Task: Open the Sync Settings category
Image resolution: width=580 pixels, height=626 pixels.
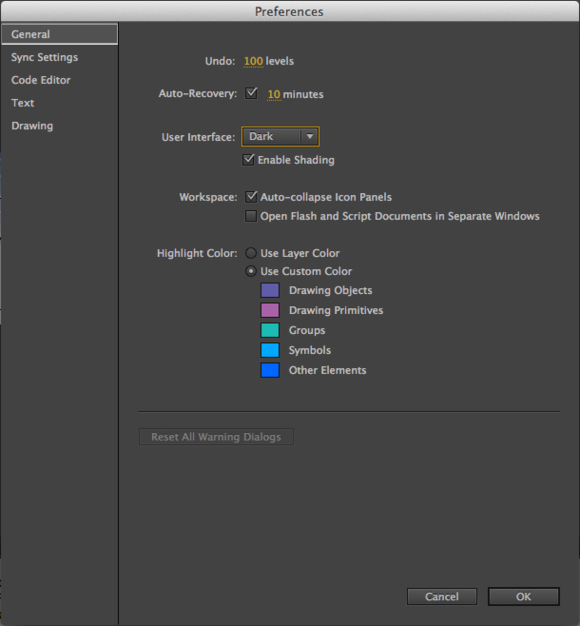Action: (x=44, y=57)
